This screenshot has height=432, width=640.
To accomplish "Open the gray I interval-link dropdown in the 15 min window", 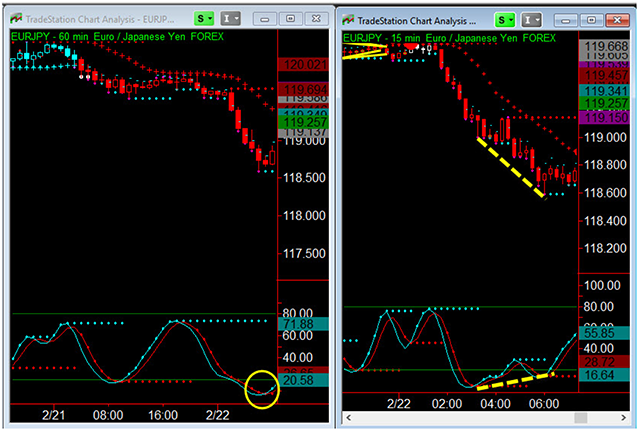I will (531, 20).
